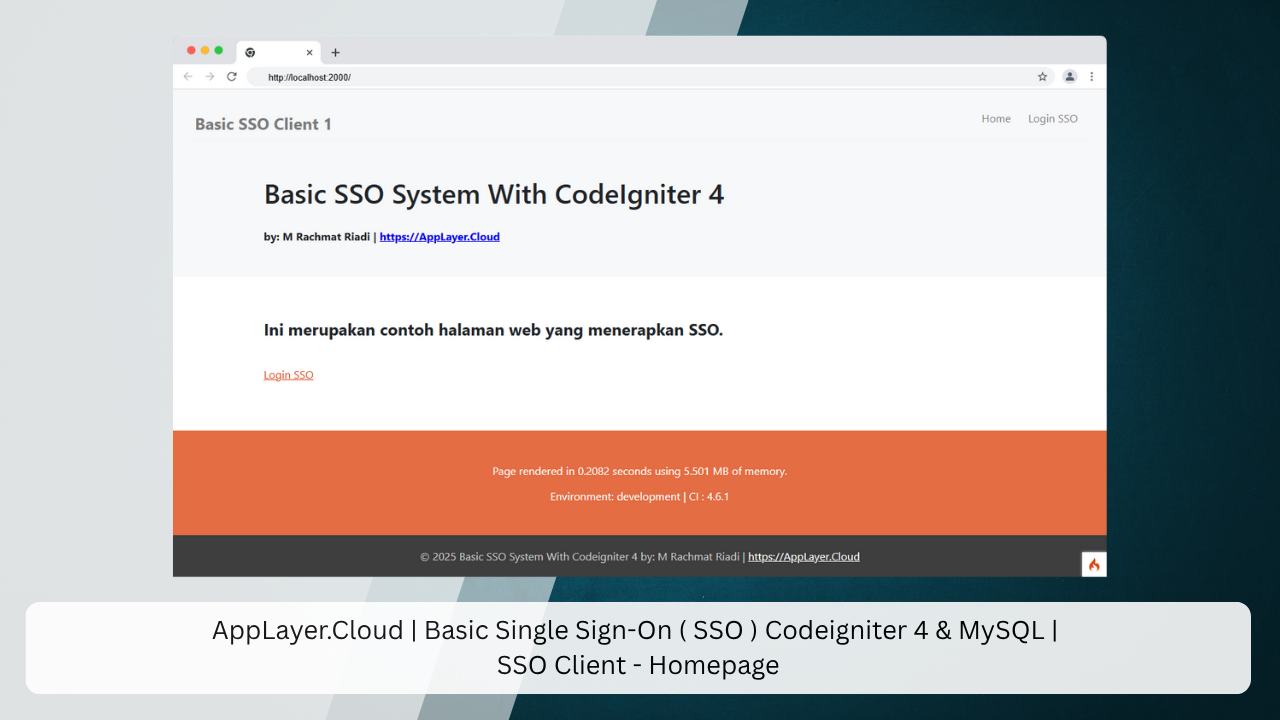The height and width of the screenshot is (720, 1280).
Task: Click the 'Environment: development' text
Action: coord(615,497)
